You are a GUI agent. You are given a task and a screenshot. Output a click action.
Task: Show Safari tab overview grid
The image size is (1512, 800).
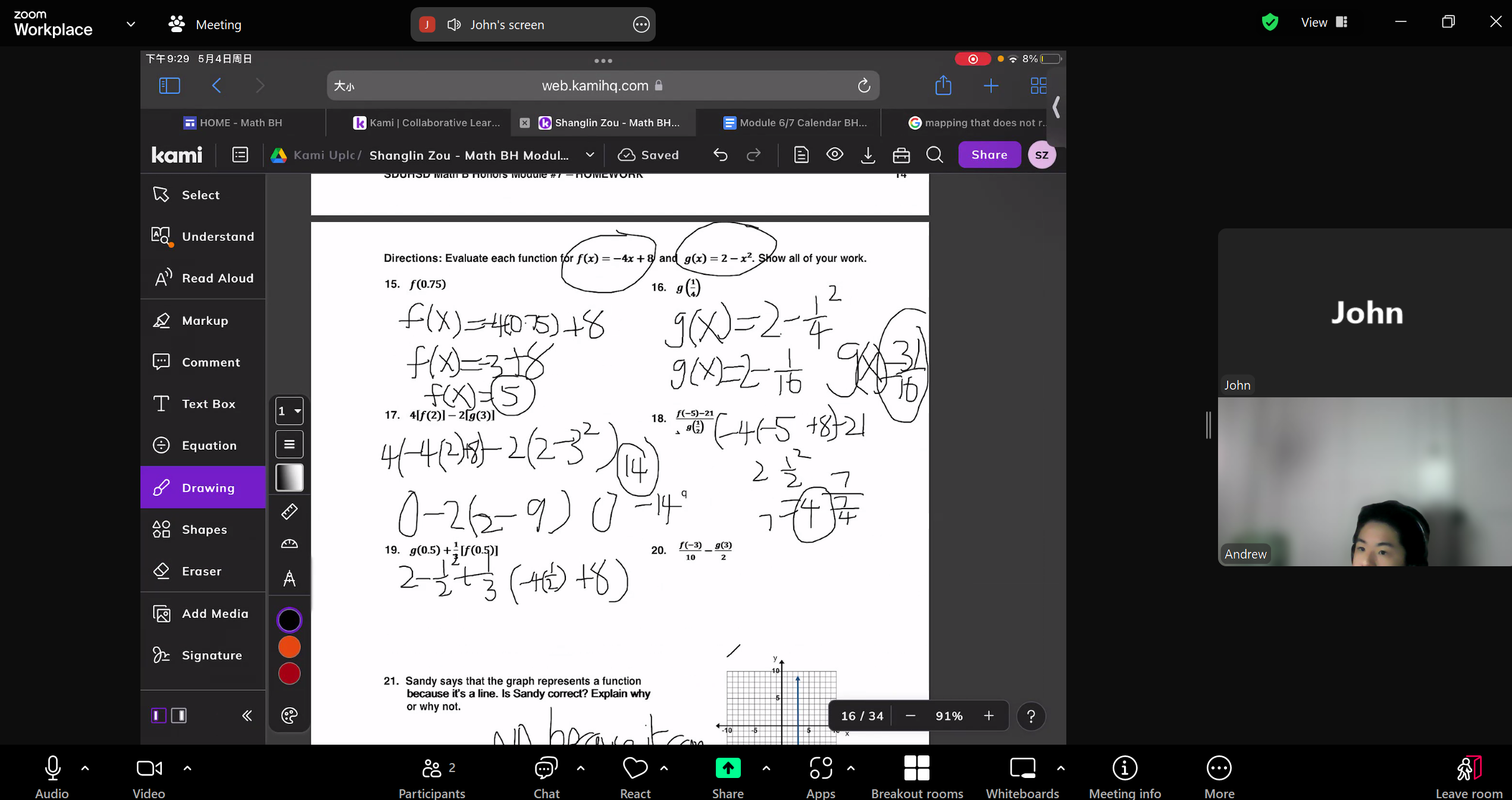1038,86
